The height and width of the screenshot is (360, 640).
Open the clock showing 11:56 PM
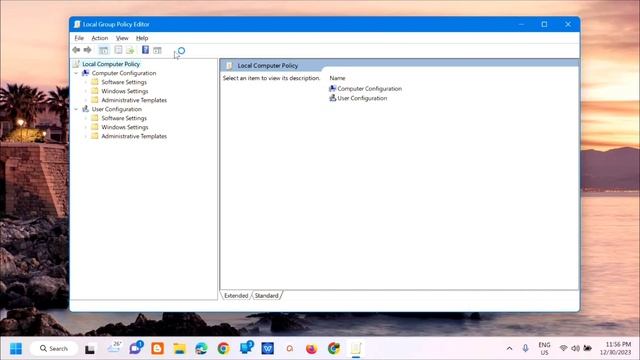point(616,349)
